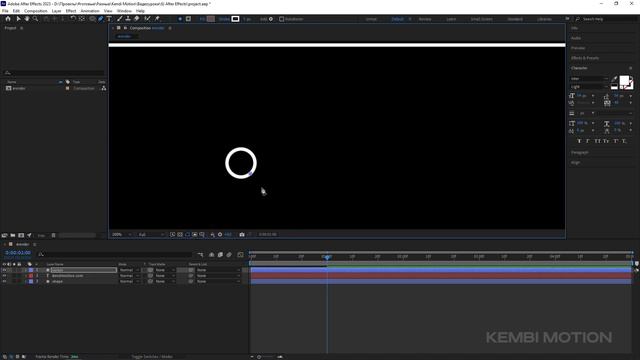The image size is (640, 360).
Task: Open the Layer menu
Action: 56,11
